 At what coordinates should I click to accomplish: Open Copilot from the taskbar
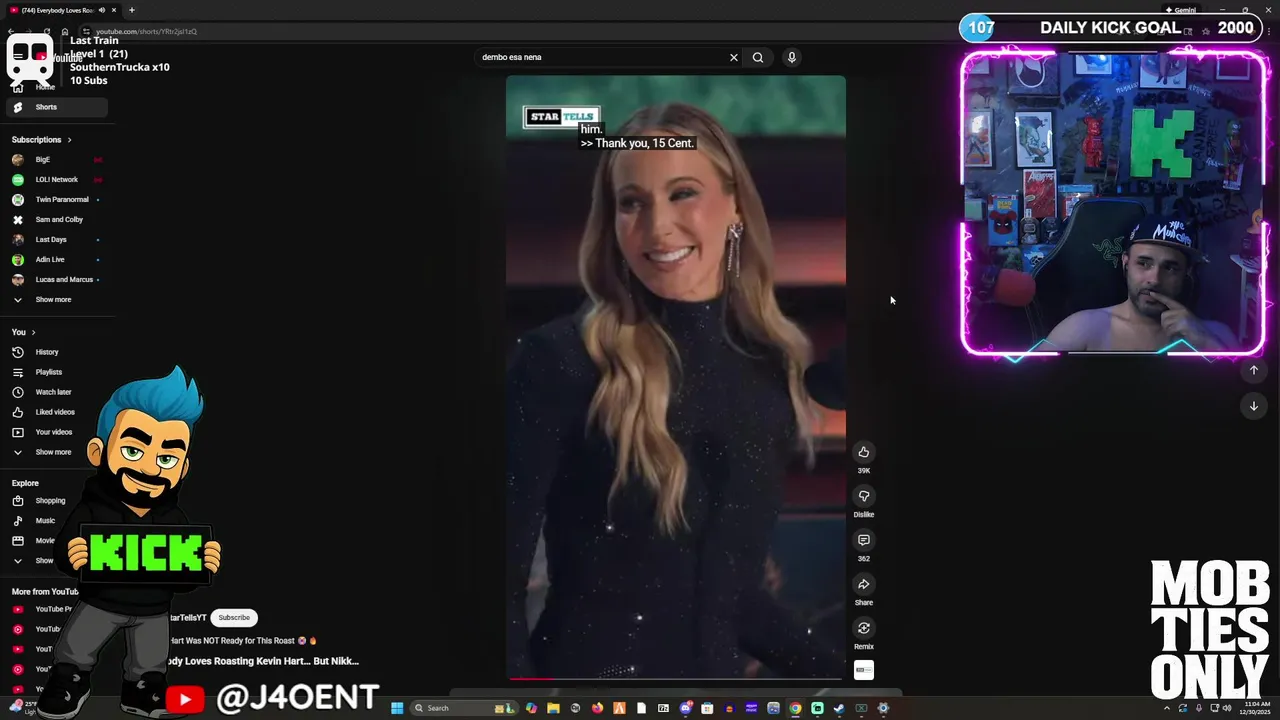531,708
